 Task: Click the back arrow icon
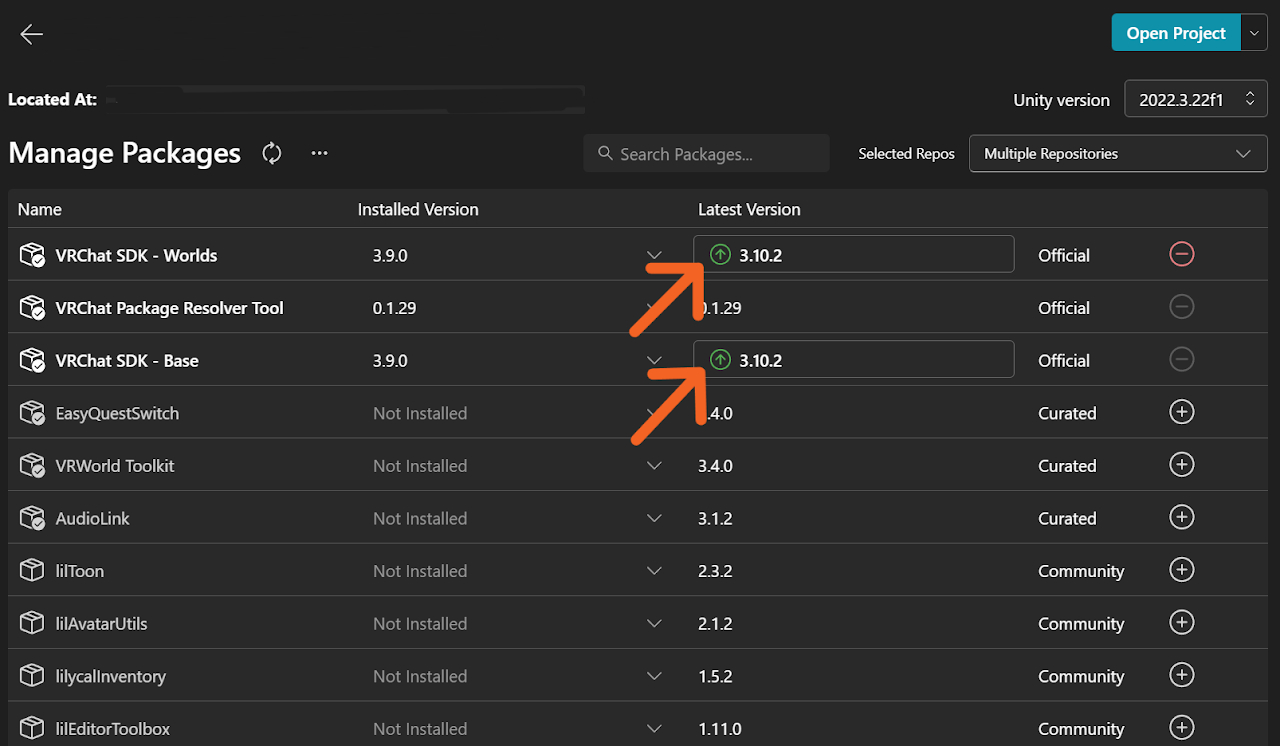point(32,34)
